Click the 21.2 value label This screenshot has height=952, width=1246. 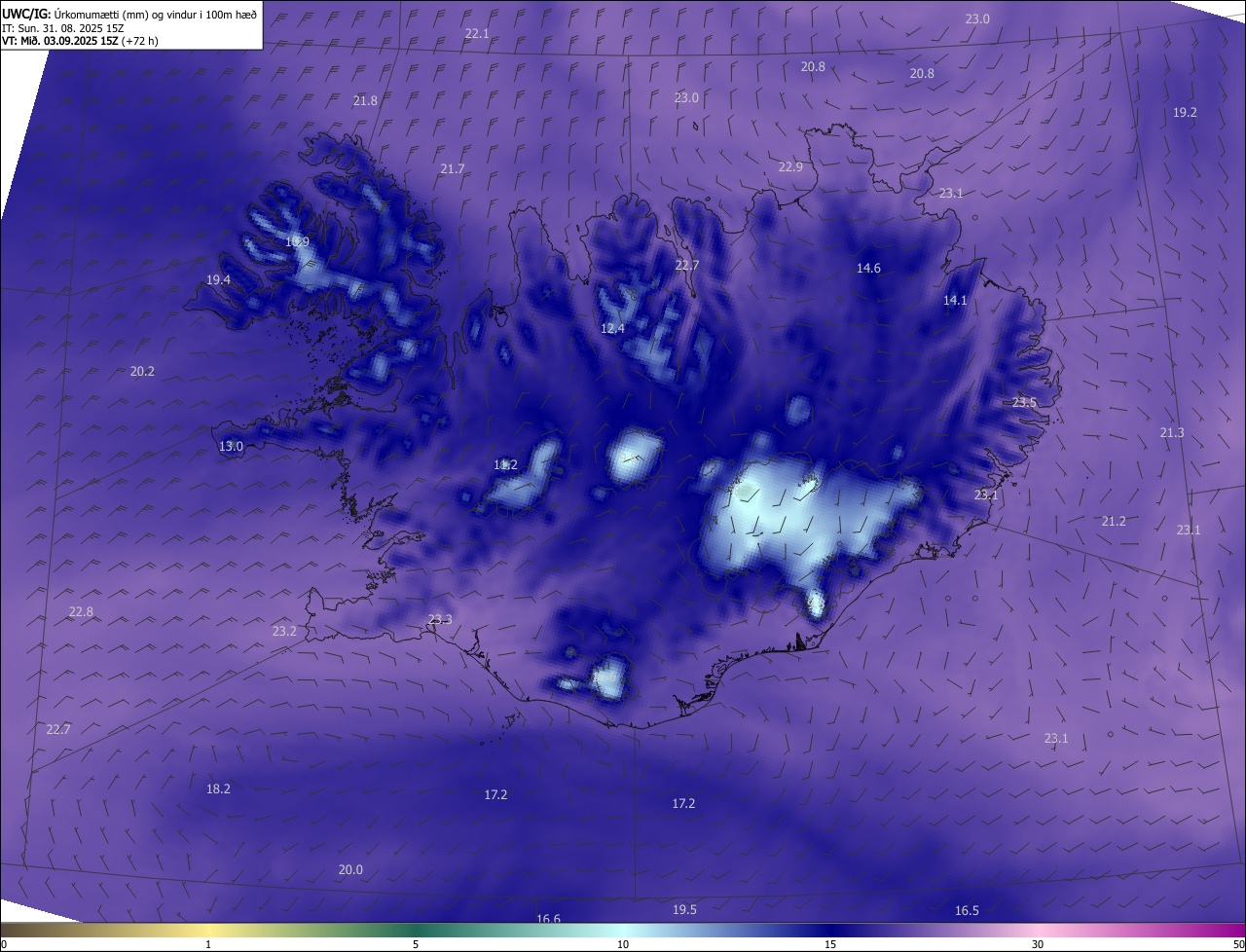pyautogui.click(x=1114, y=522)
